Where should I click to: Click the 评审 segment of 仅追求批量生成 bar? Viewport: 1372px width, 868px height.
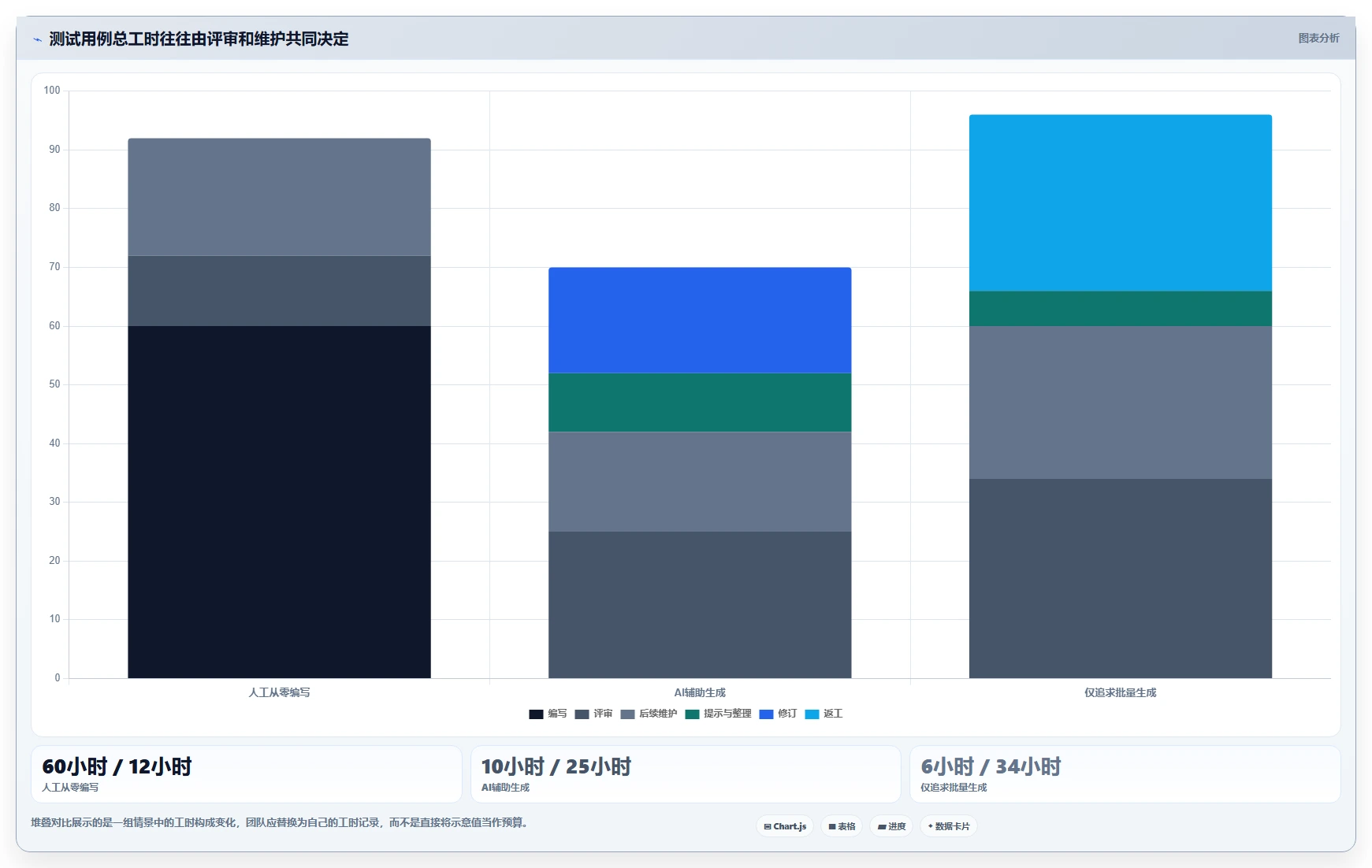(x=1121, y=578)
